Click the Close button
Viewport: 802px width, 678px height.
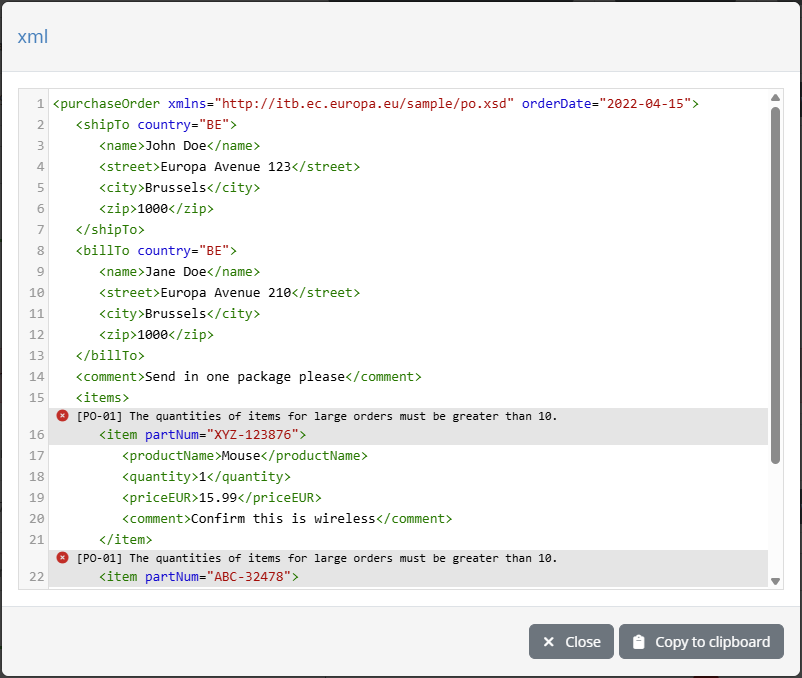click(x=571, y=641)
